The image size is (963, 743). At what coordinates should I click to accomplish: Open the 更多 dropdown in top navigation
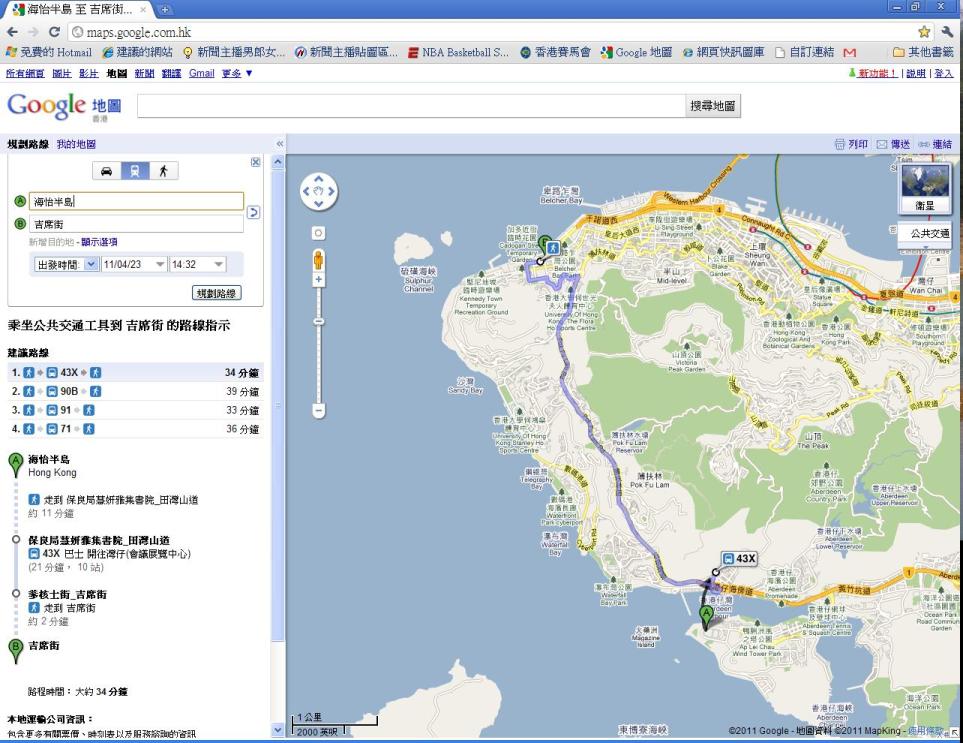tap(237, 73)
